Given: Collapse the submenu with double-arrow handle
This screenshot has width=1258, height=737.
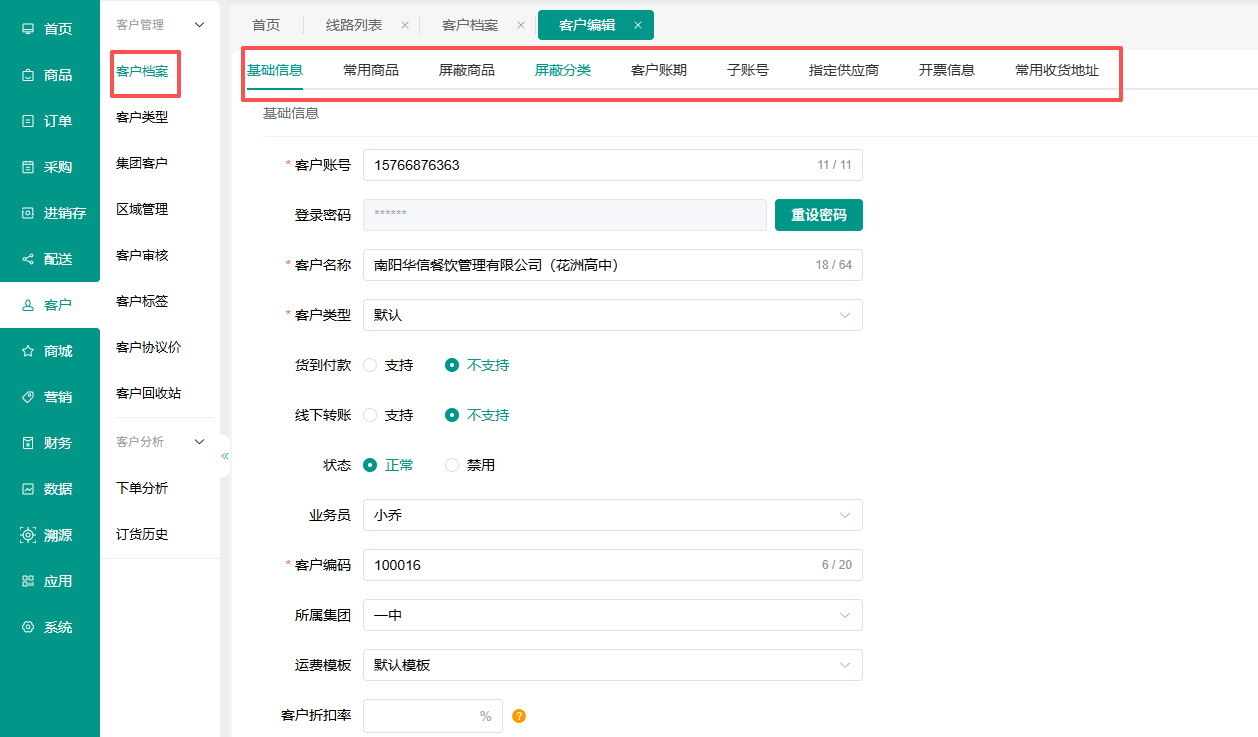Looking at the screenshot, I should point(225,456).
